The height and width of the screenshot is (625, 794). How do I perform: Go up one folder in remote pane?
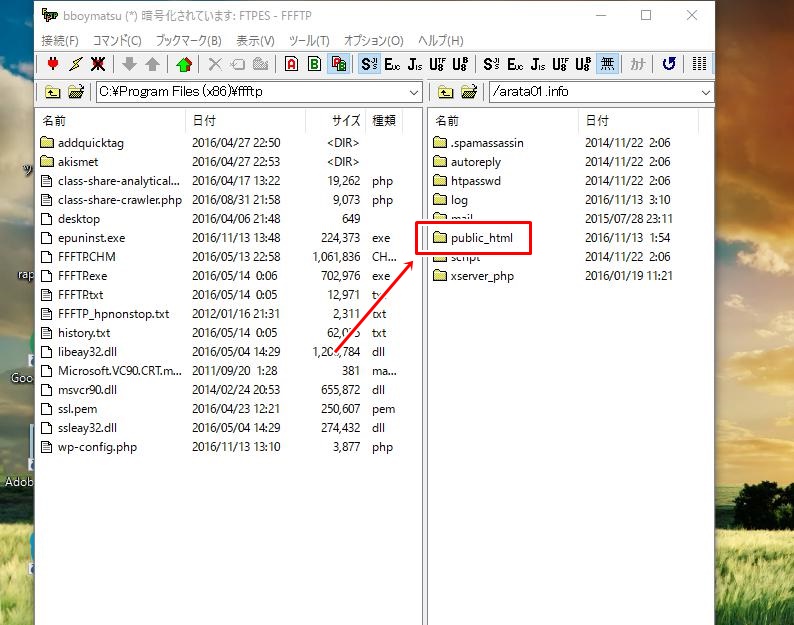pyautogui.click(x=446, y=92)
